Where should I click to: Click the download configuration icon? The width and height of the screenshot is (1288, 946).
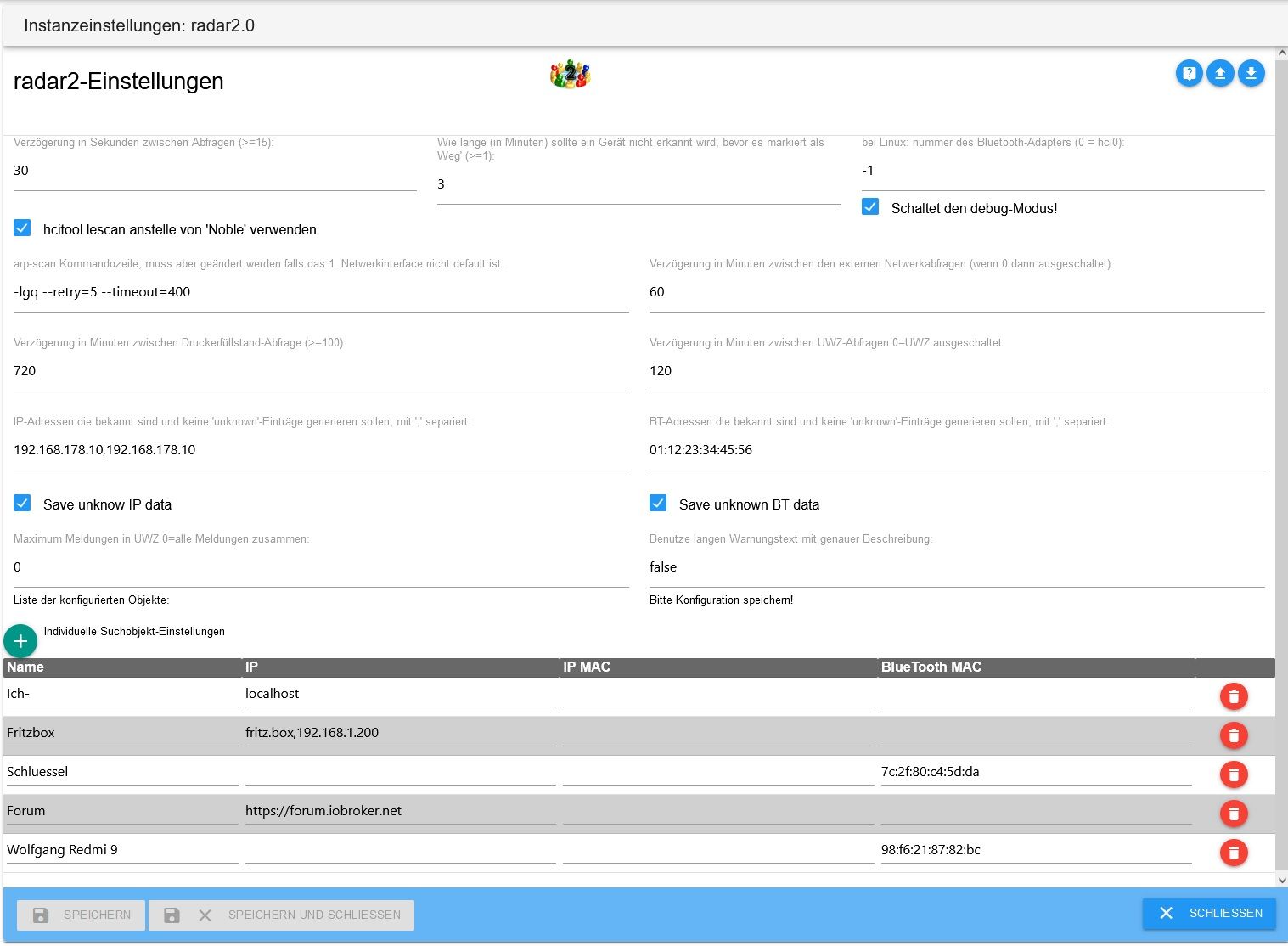coord(1251,74)
